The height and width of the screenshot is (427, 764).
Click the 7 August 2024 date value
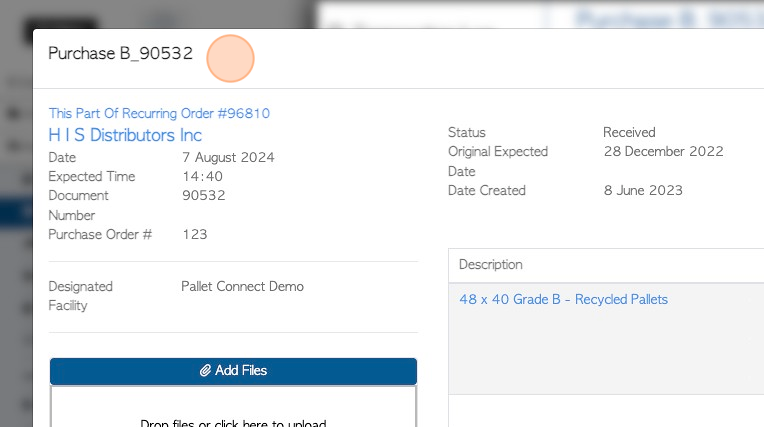[x=228, y=157]
